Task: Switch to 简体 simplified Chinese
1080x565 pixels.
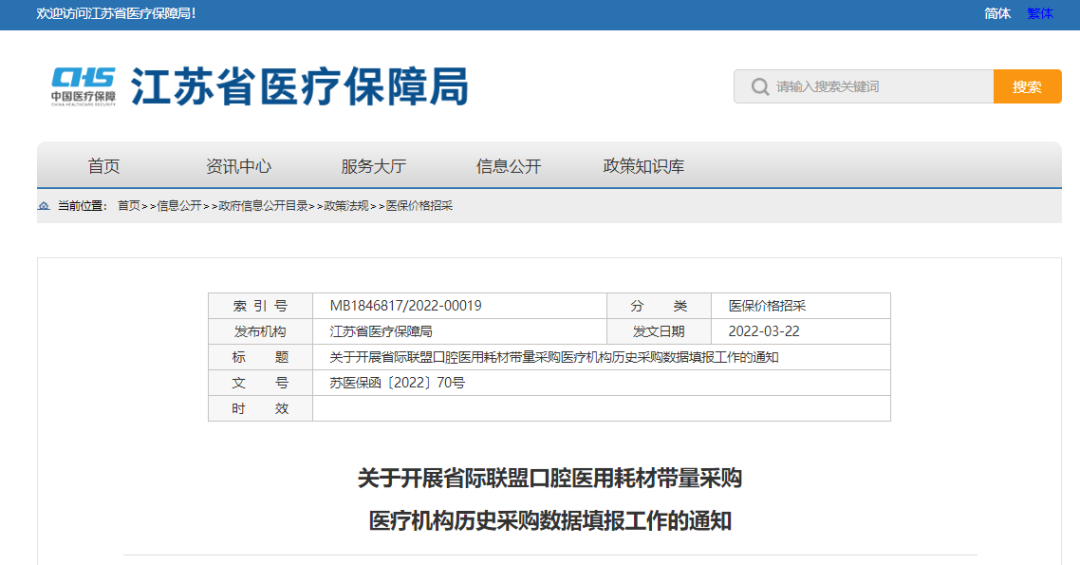Action: (997, 14)
